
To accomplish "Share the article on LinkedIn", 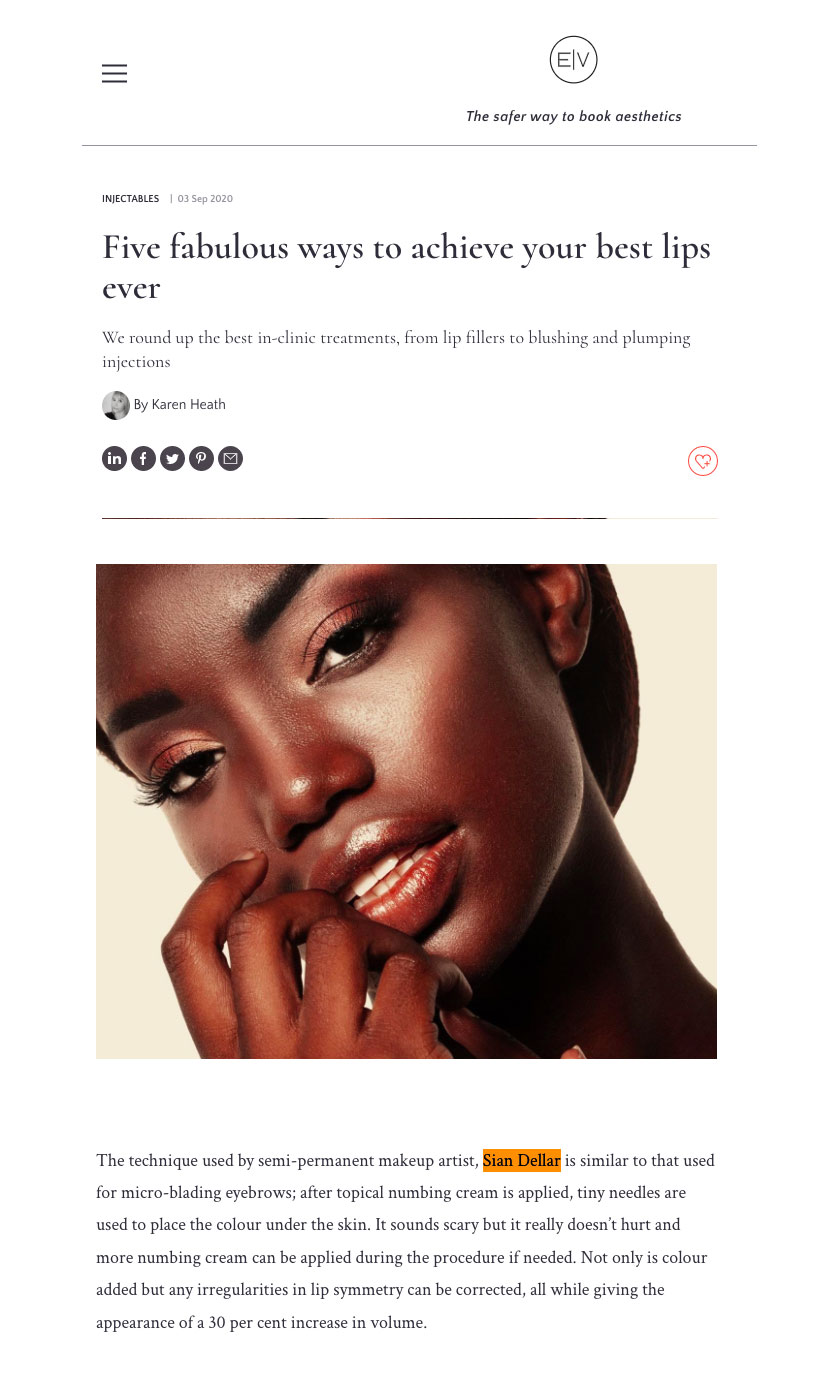I will (114, 459).
